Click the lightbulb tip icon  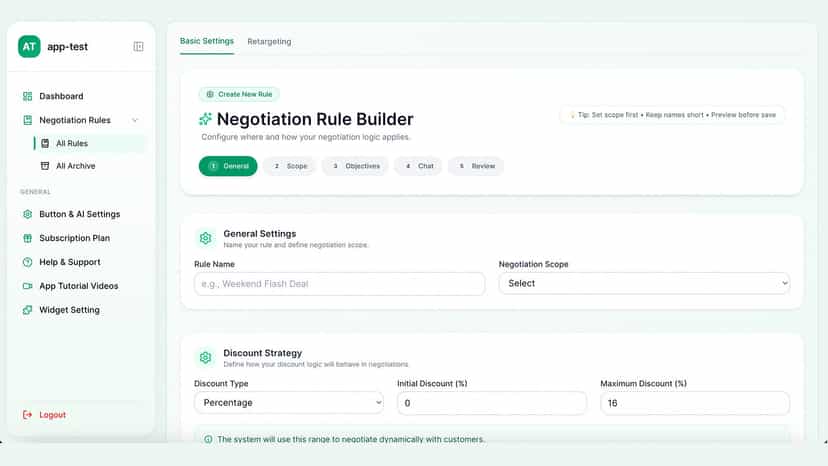(x=572, y=115)
